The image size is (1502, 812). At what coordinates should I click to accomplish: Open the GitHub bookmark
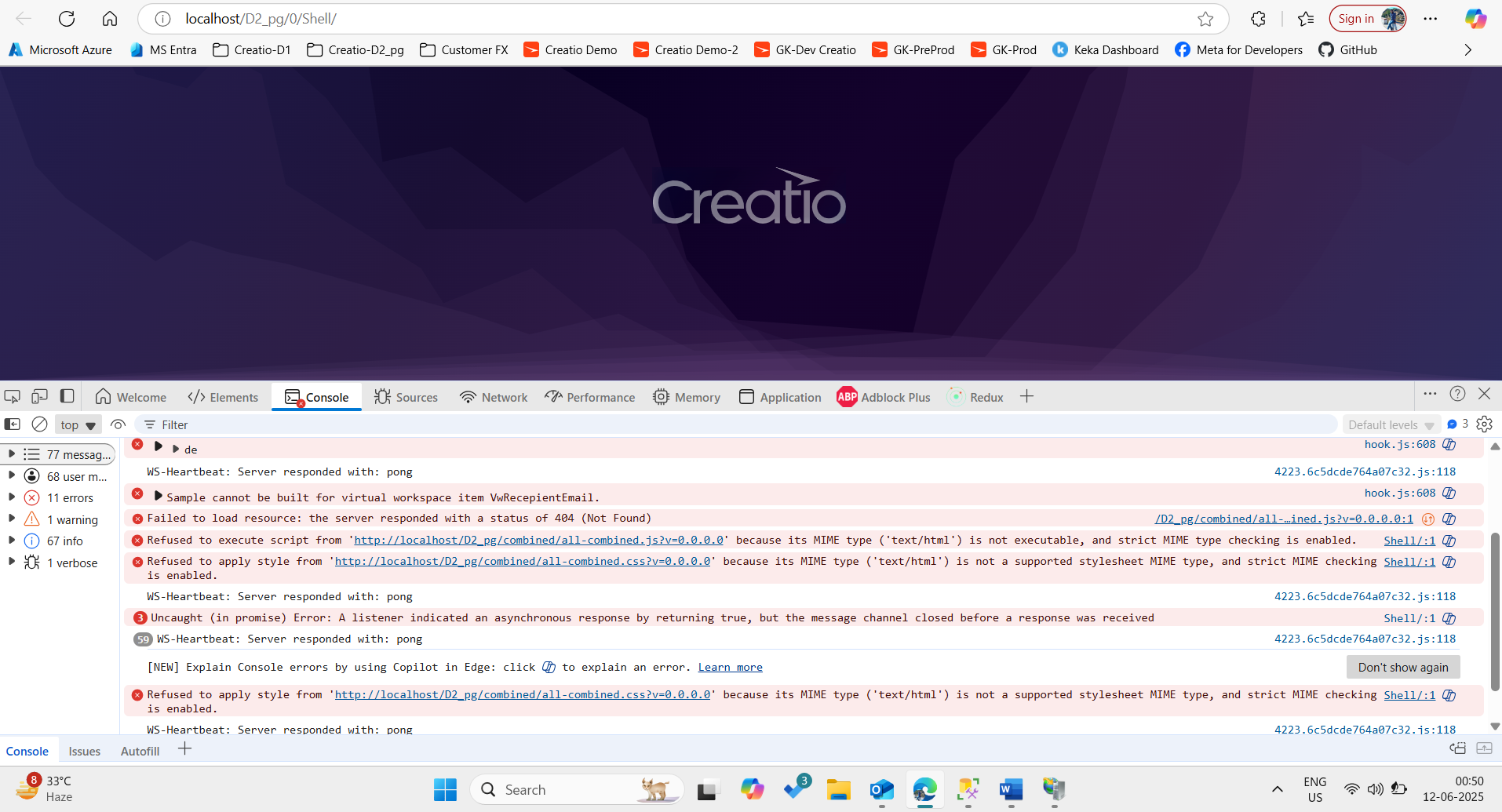[1348, 50]
